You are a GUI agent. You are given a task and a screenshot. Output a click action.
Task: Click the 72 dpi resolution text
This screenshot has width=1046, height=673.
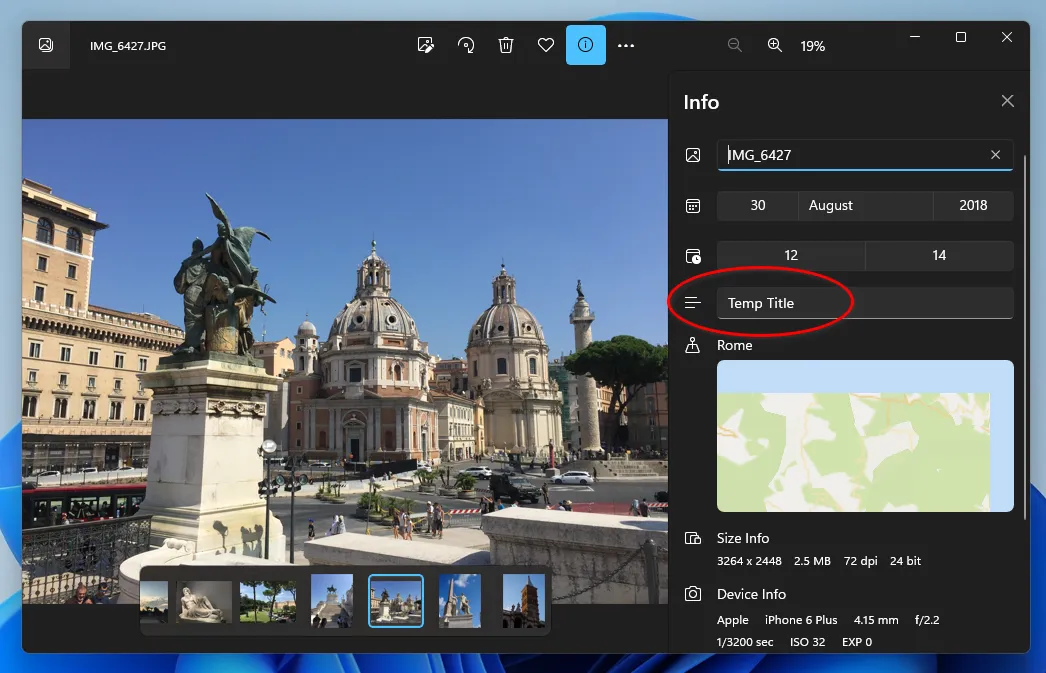pyautogui.click(x=861, y=561)
